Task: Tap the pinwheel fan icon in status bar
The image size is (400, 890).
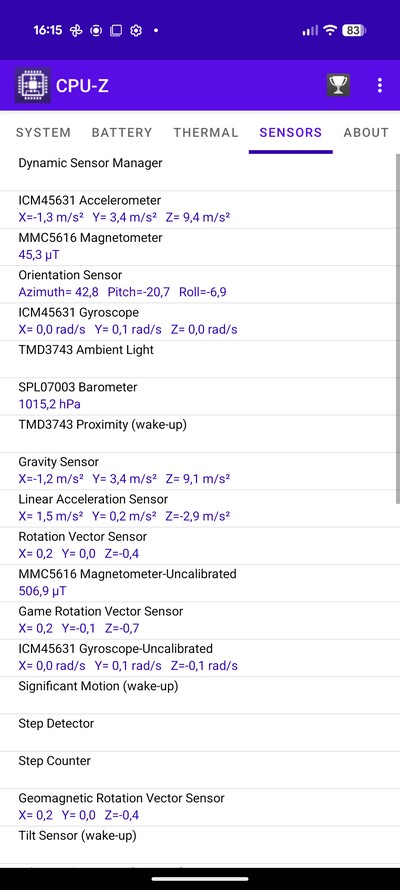Action: [76, 31]
